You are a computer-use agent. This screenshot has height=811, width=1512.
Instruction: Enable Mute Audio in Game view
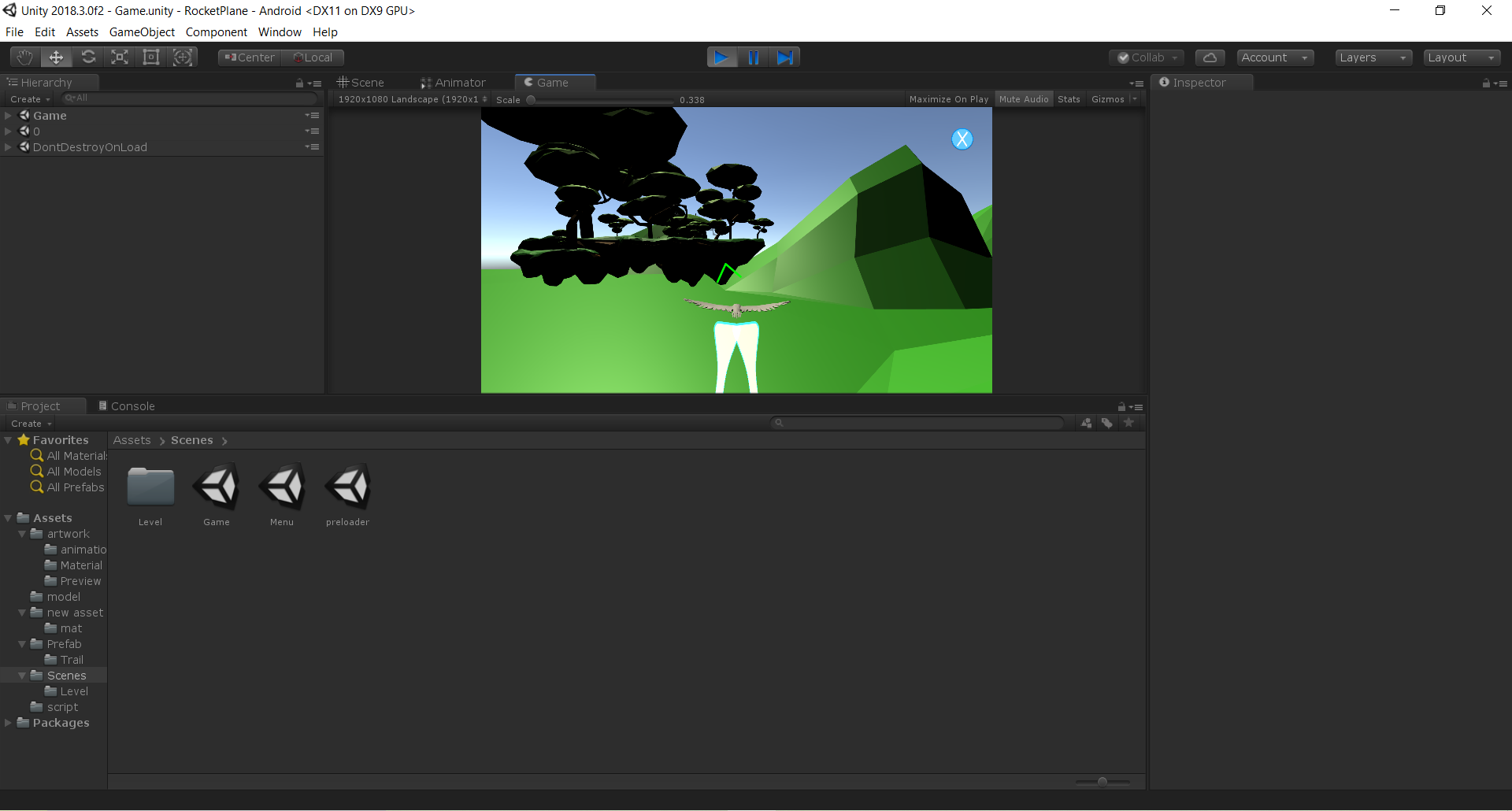tap(1023, 98)
